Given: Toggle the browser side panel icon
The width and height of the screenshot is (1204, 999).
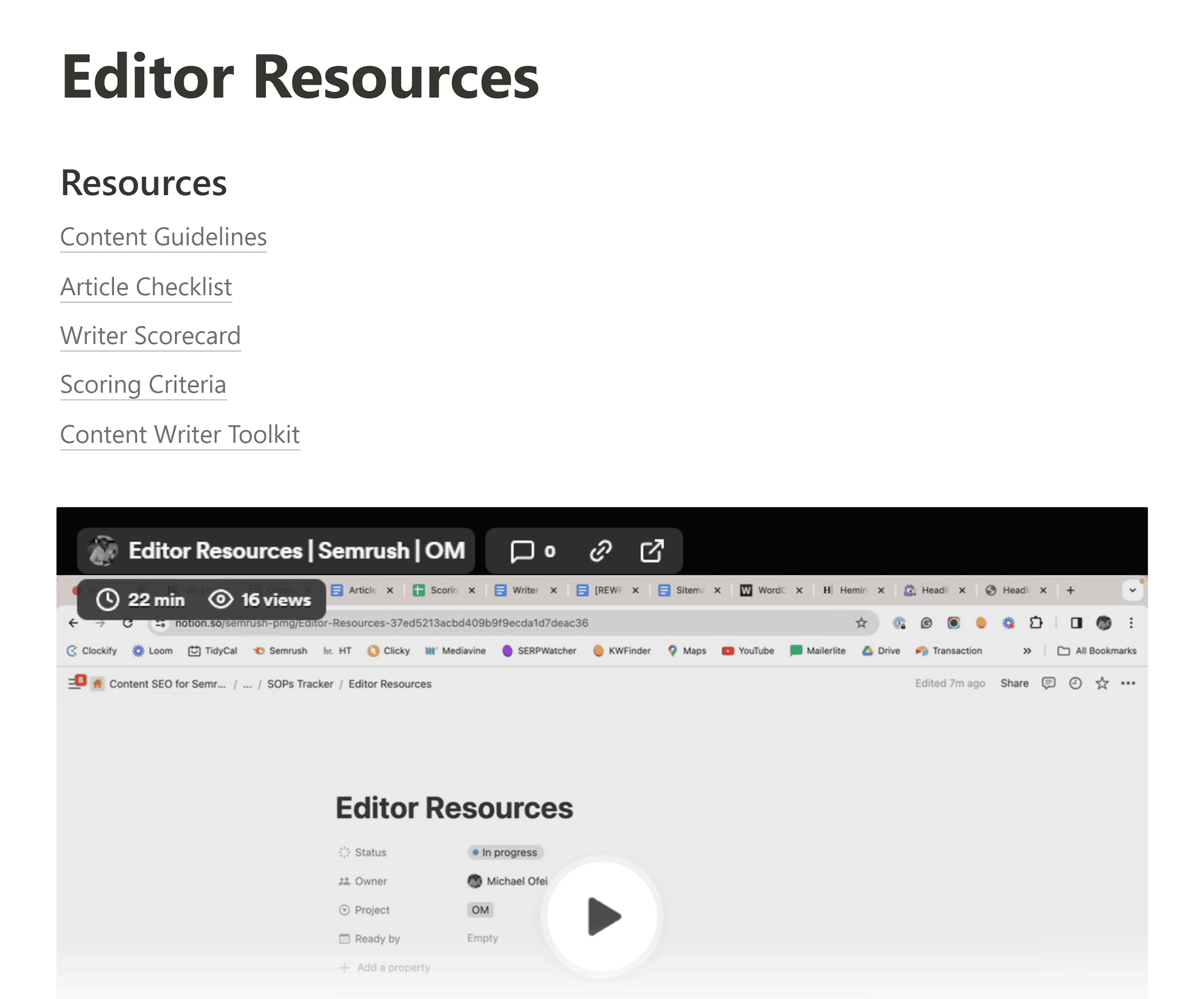Looking at the screenshot, I should [1076, 623].
